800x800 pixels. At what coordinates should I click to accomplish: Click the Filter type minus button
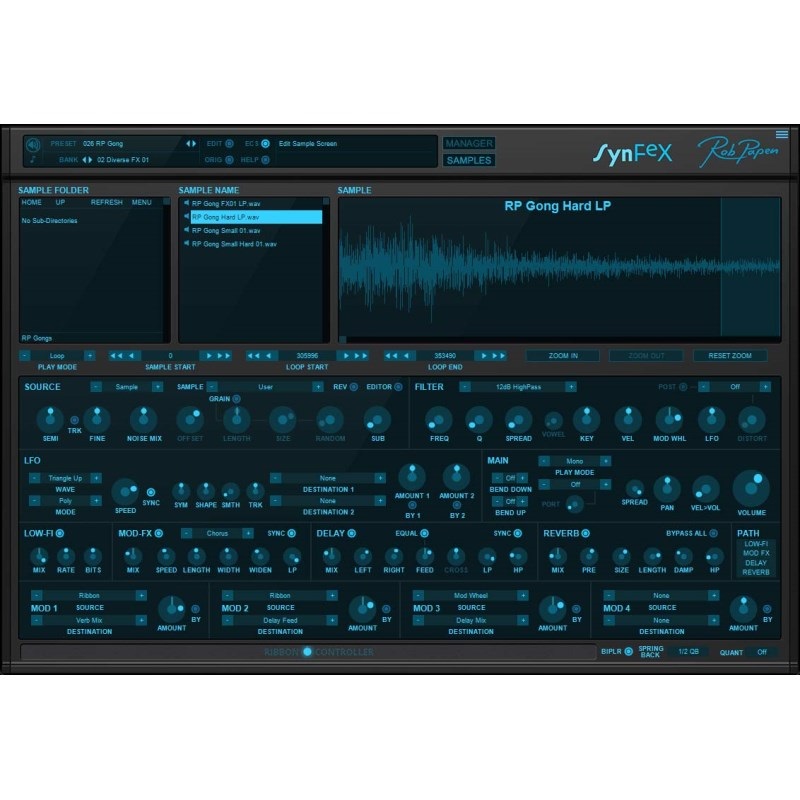tap(464, 387)
